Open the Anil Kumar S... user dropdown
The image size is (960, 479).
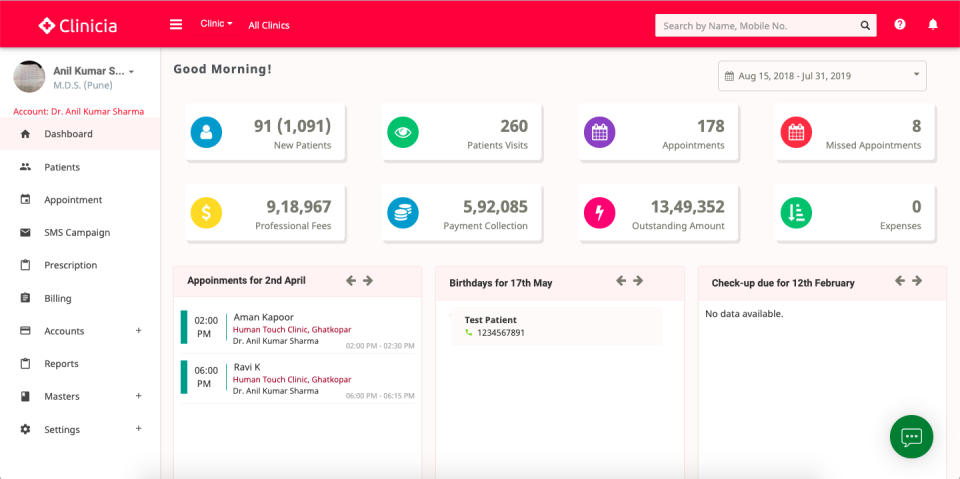click(94, 71)
